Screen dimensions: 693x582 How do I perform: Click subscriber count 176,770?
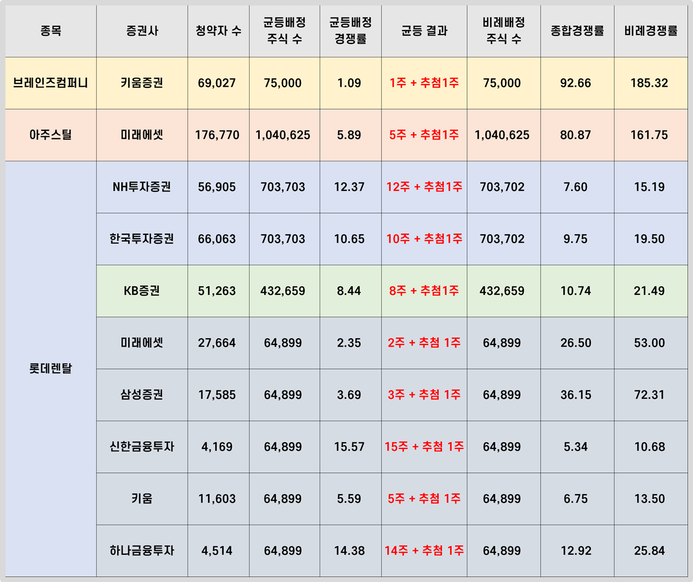pos(217,135)
